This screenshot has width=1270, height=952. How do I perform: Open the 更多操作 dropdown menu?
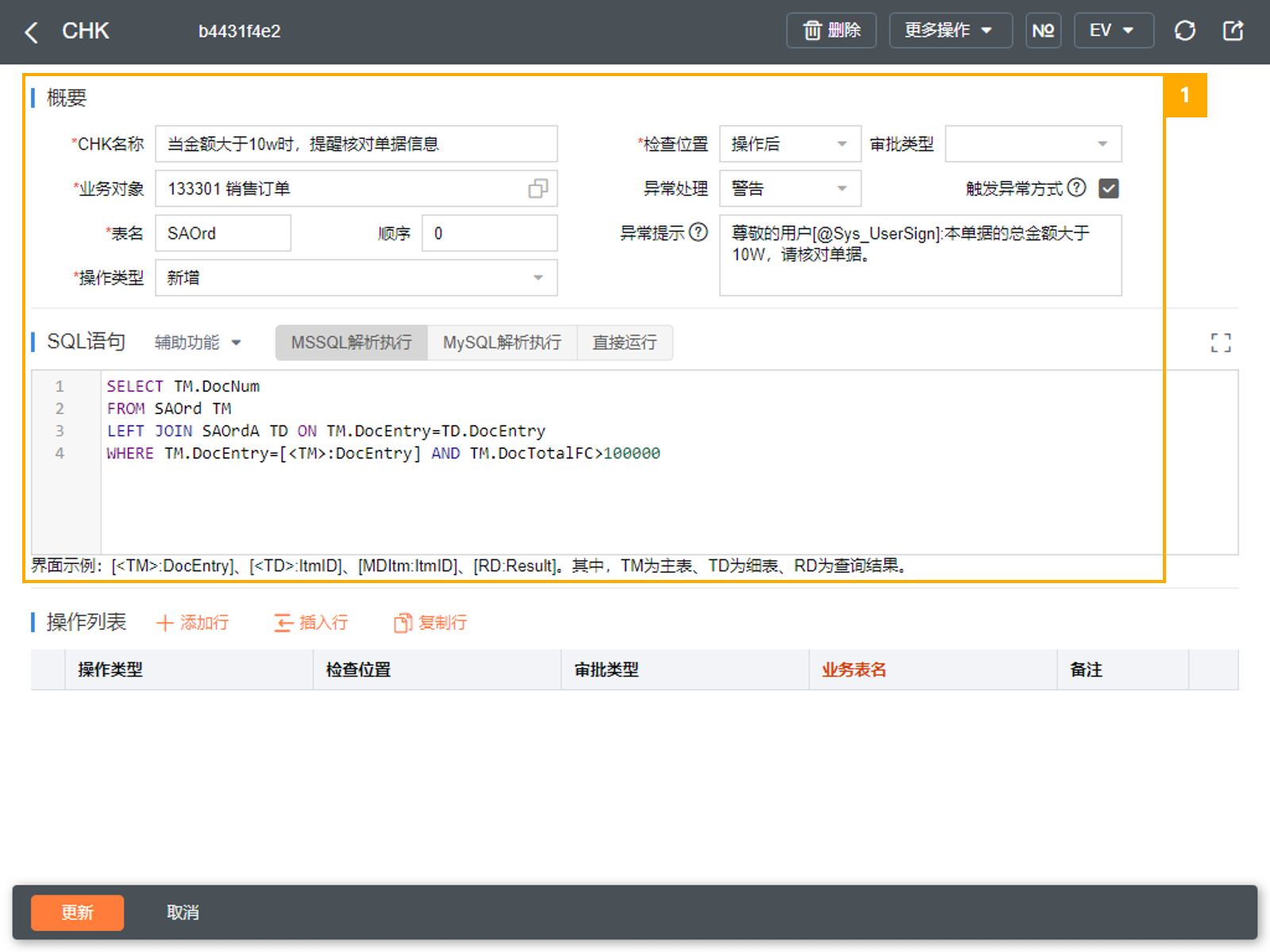[950, 31]
